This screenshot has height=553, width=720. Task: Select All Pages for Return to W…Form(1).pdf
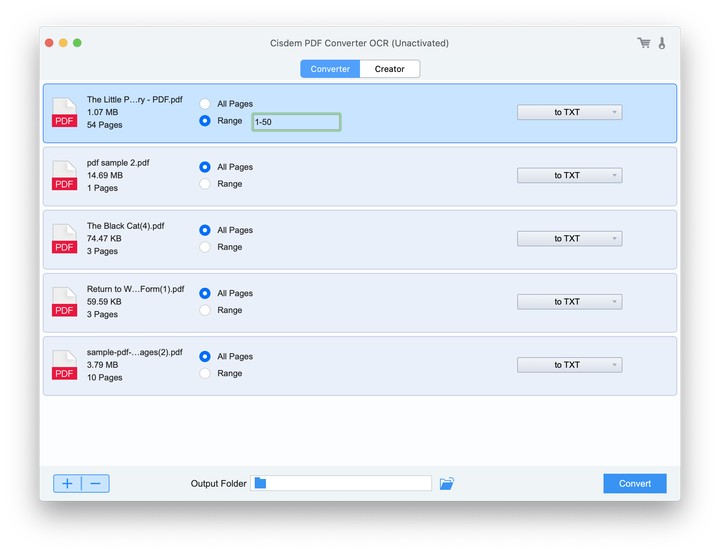(x=205, y=293)
